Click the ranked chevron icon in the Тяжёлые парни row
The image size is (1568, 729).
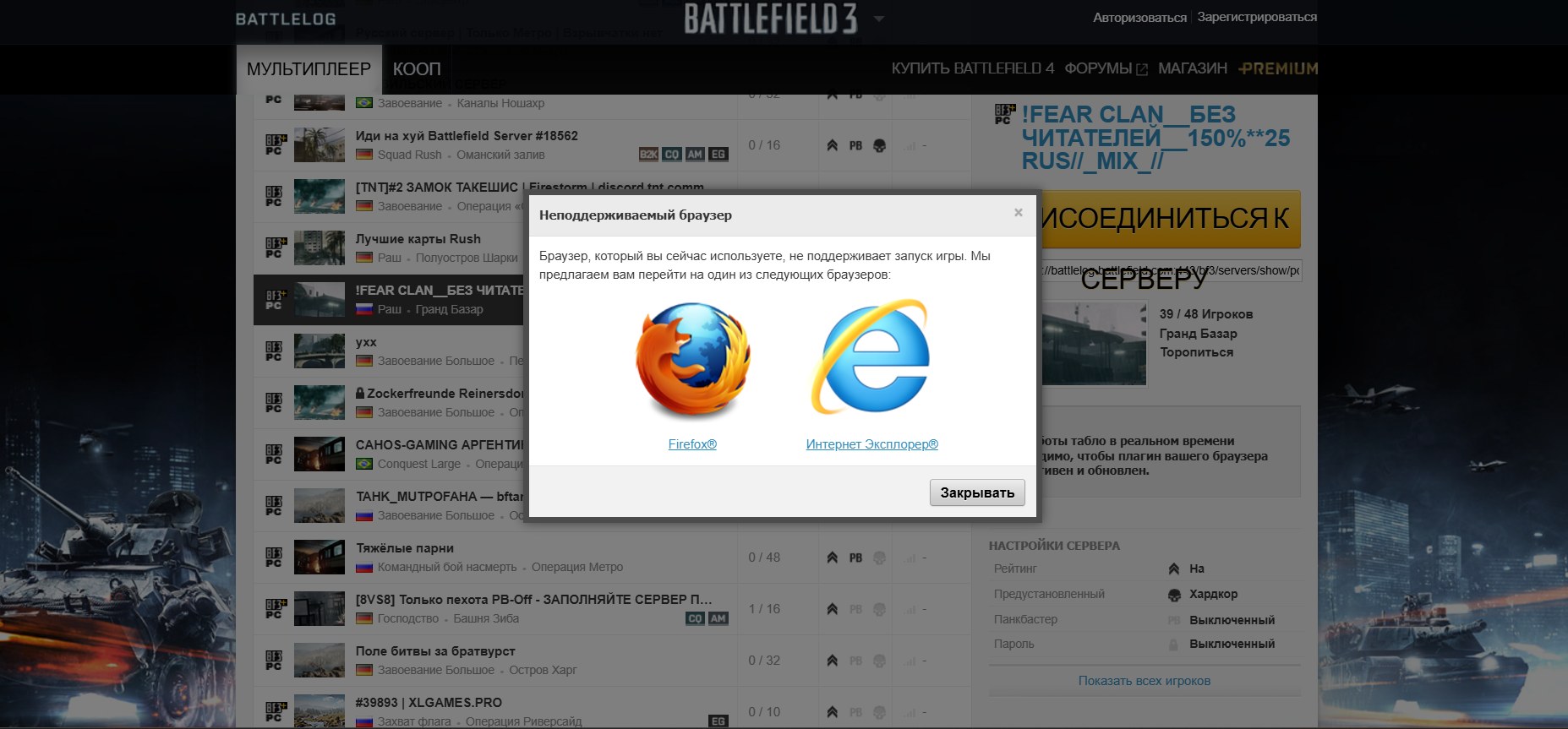[x=833, y=558]
